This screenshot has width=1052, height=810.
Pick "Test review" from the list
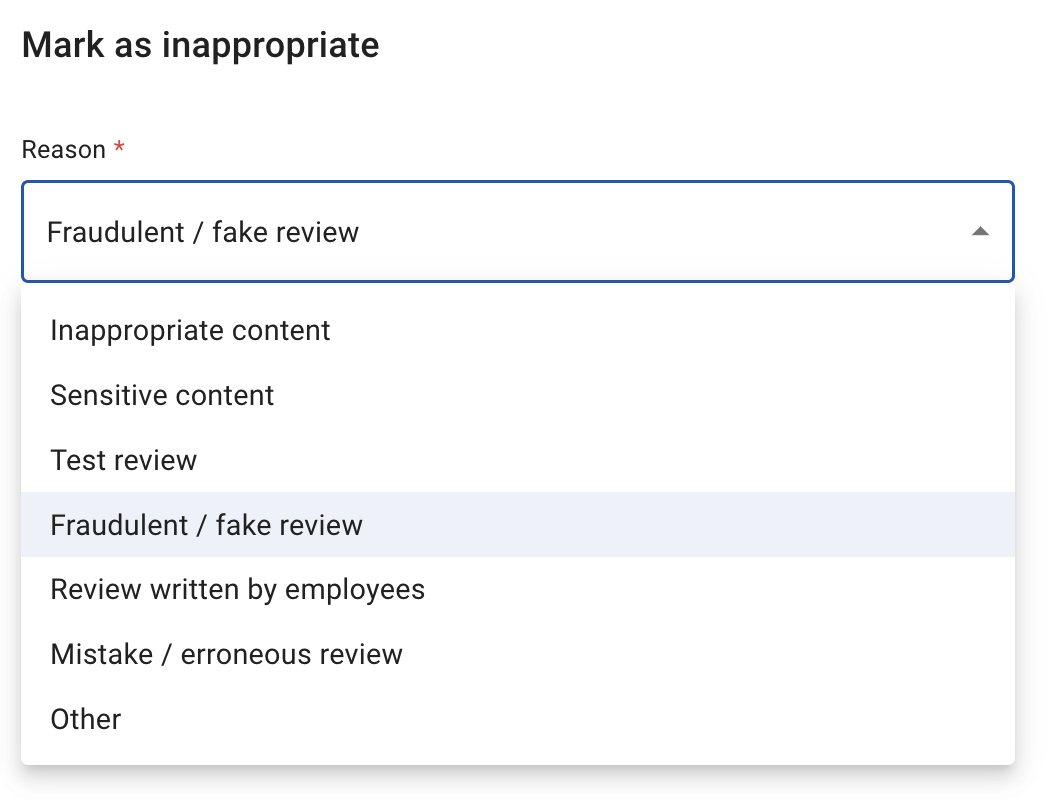point(517,460)
